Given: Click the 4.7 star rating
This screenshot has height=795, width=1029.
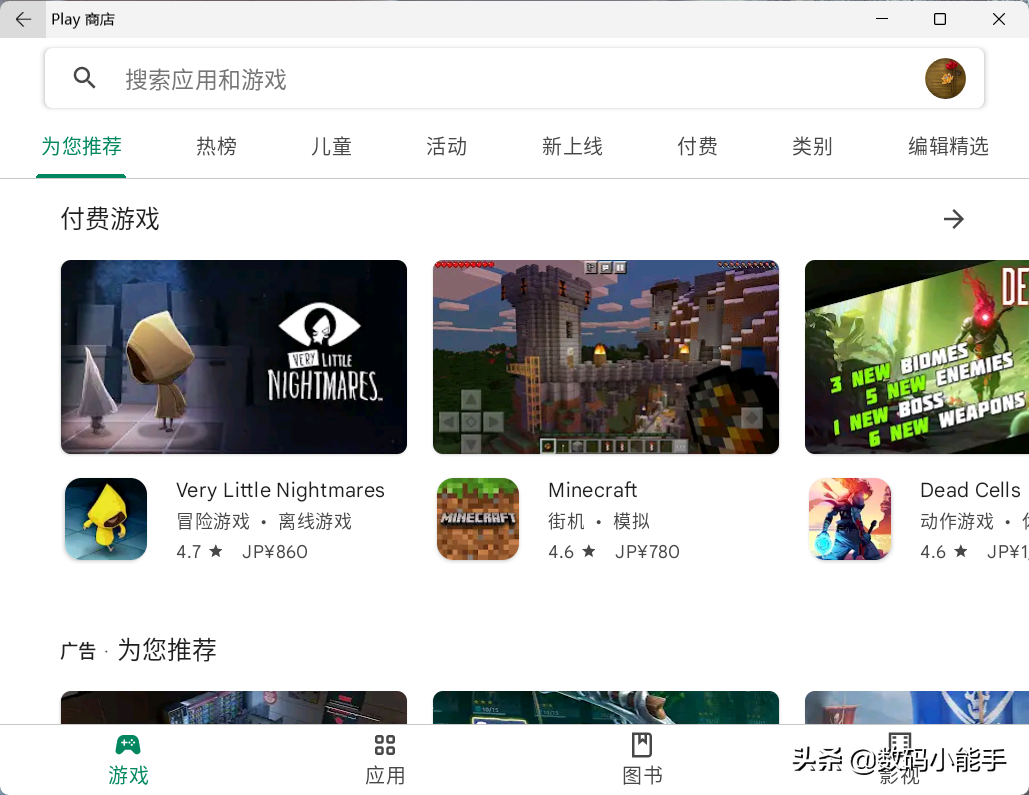Looking at the screenshot, I should click(199, 551).
